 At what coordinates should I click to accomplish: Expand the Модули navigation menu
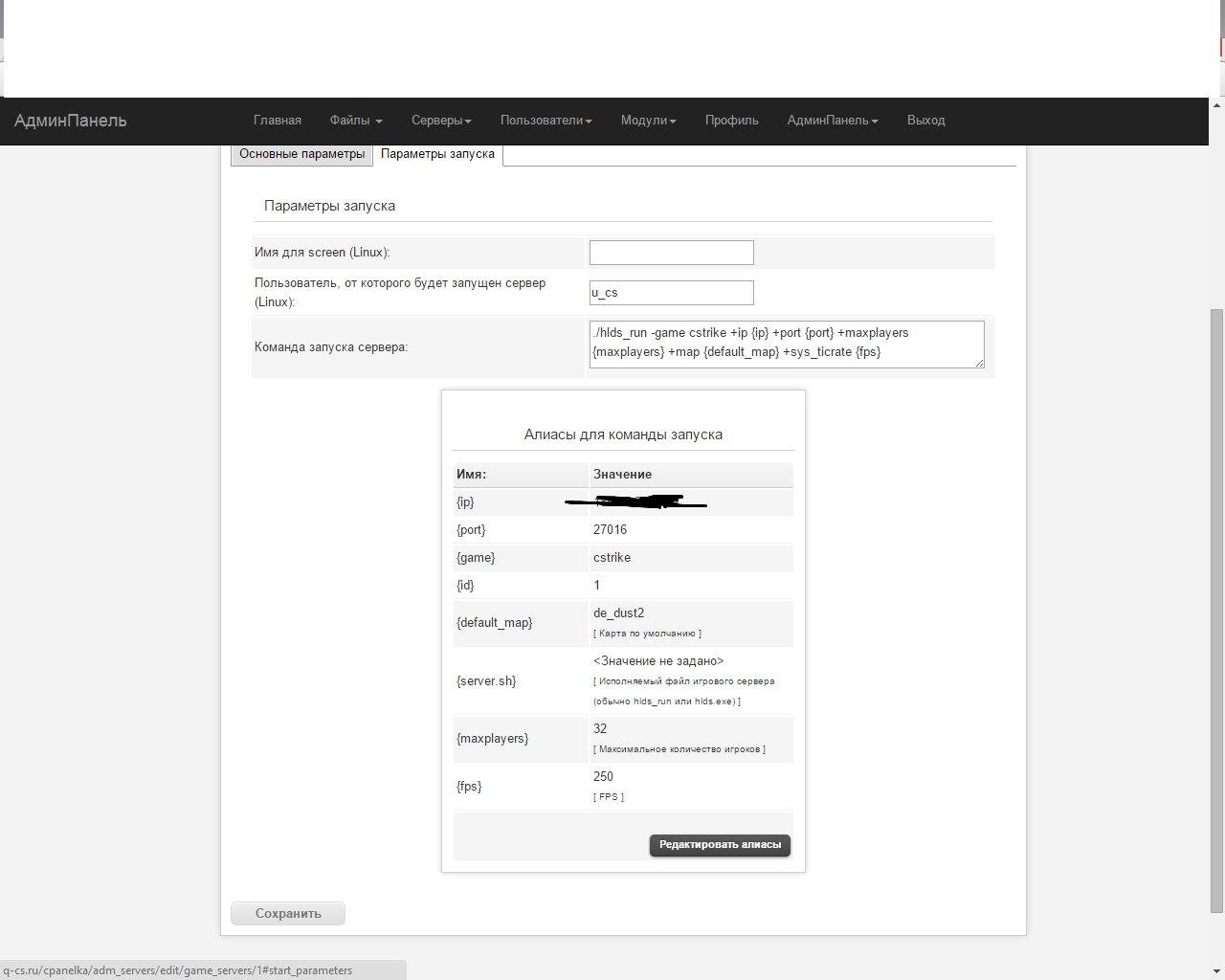648,121
